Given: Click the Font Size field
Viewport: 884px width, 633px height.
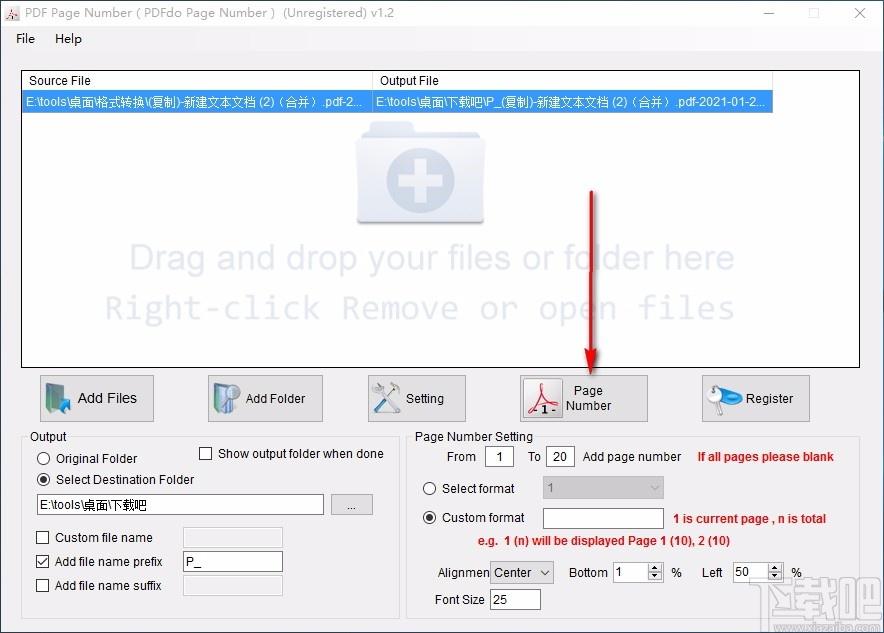Looking at the screenshot, I should 515,600.
